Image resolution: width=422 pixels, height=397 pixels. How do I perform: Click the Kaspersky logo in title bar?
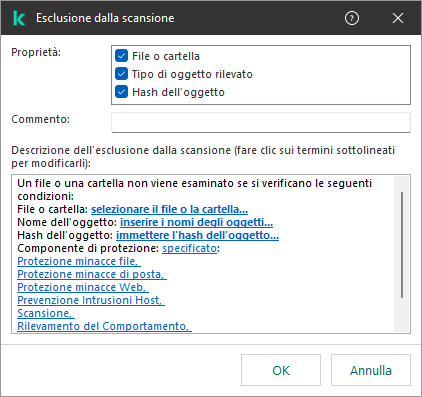point(19,18)
